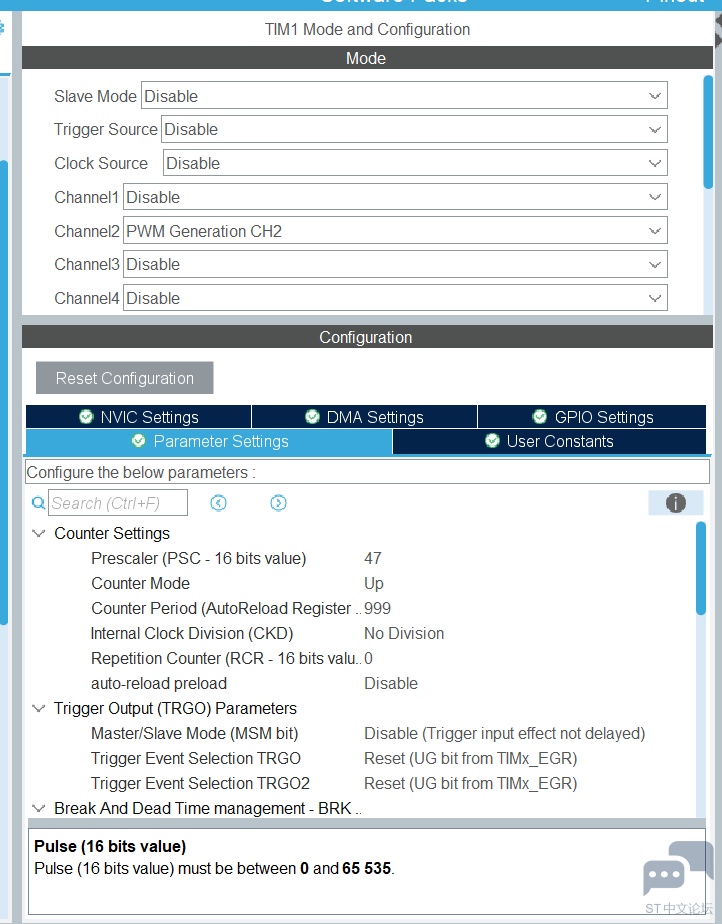Image resolution: width=722 pixels, height=924 pixels.
Task: Open Channel1 dropdown
Action: click(395, 197)
